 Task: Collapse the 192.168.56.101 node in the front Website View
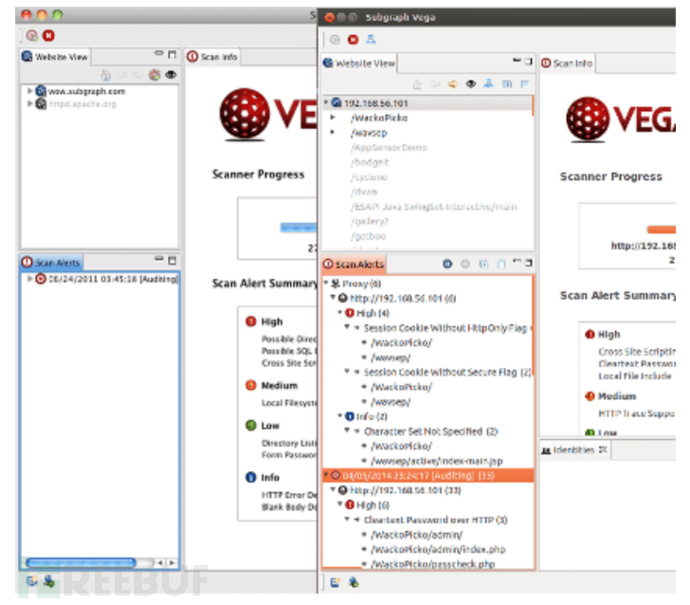(326, 102)
